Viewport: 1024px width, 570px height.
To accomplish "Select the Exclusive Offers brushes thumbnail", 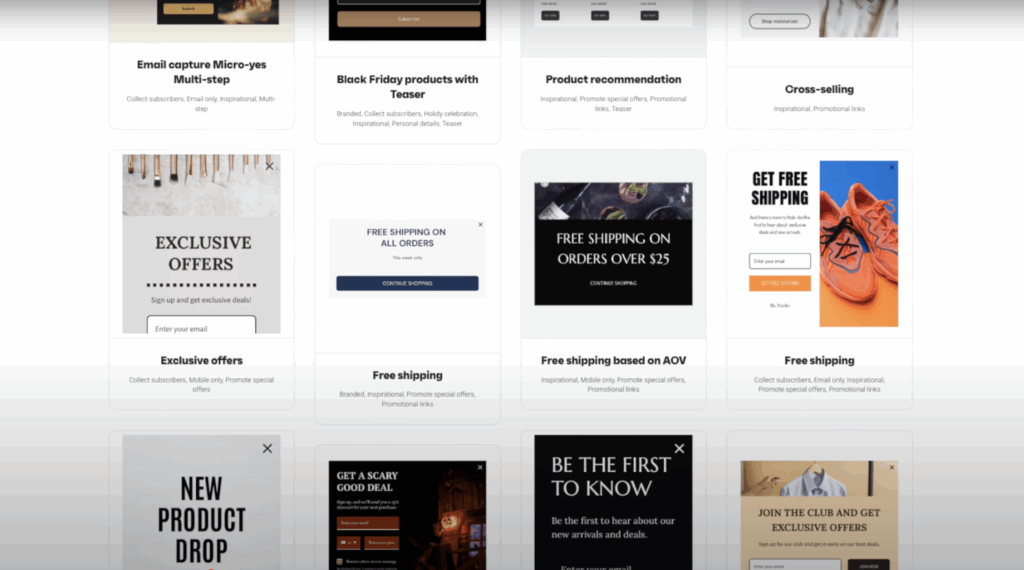I will pyautogui.click(x=201, y=244).
